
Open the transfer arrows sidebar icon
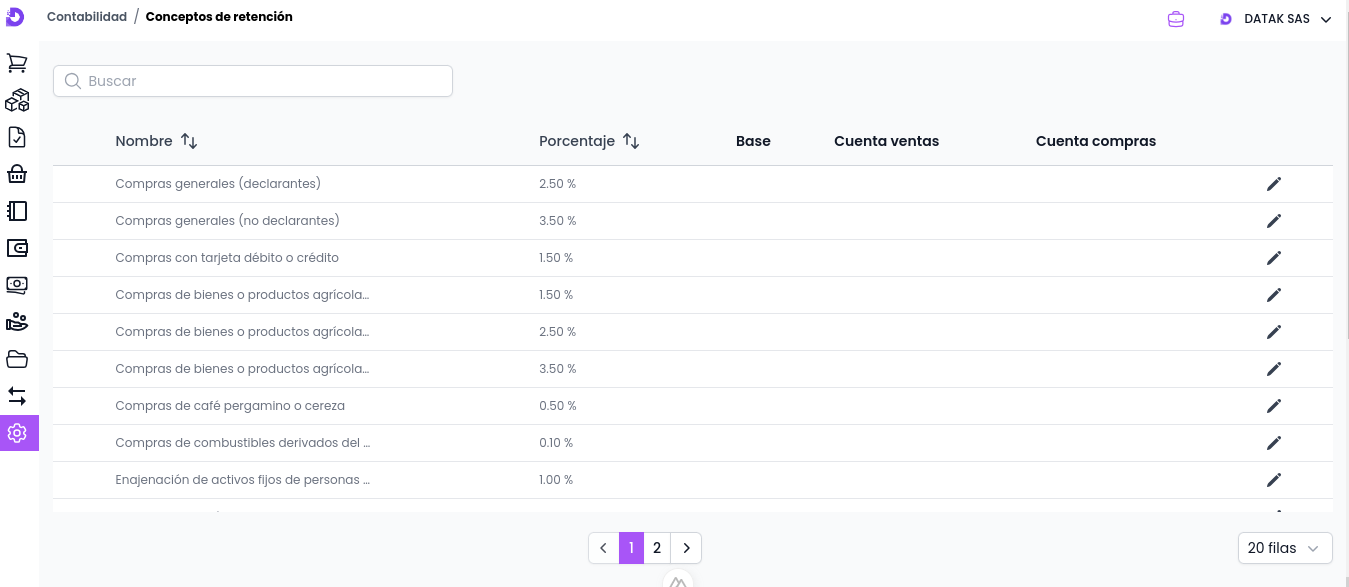(x=17, y=396)
